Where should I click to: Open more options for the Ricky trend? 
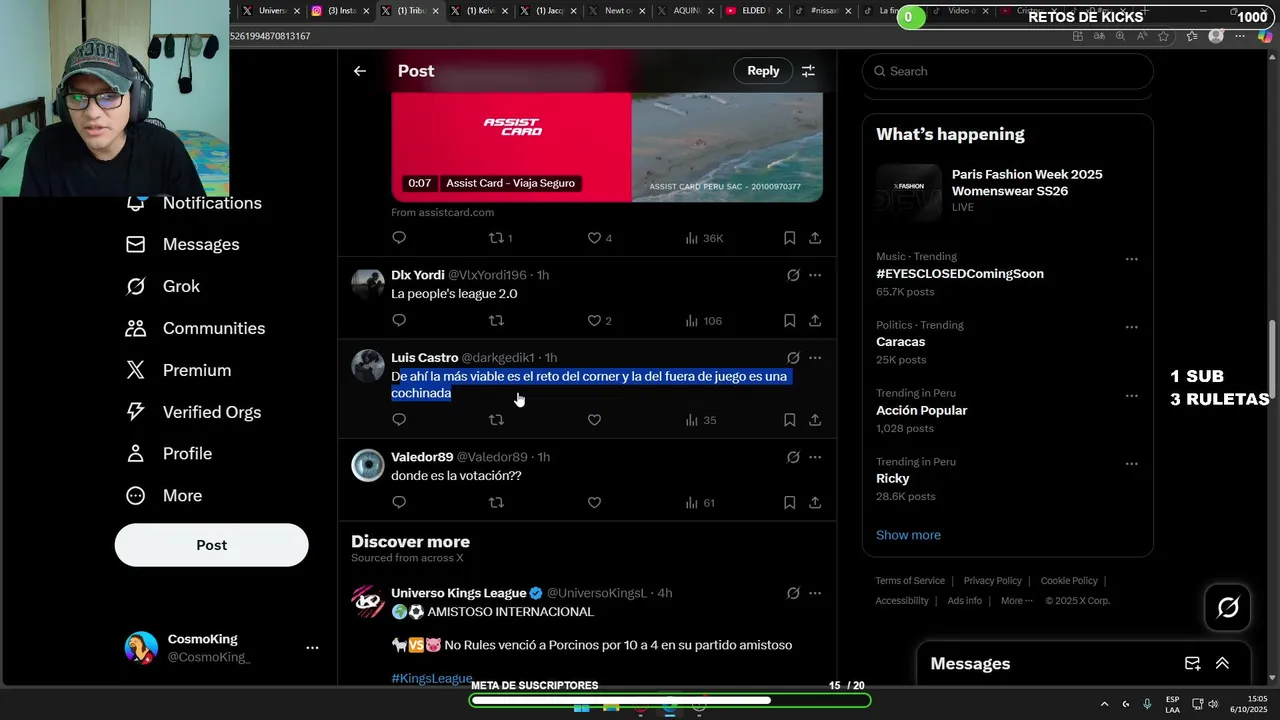coord(1131,464)
